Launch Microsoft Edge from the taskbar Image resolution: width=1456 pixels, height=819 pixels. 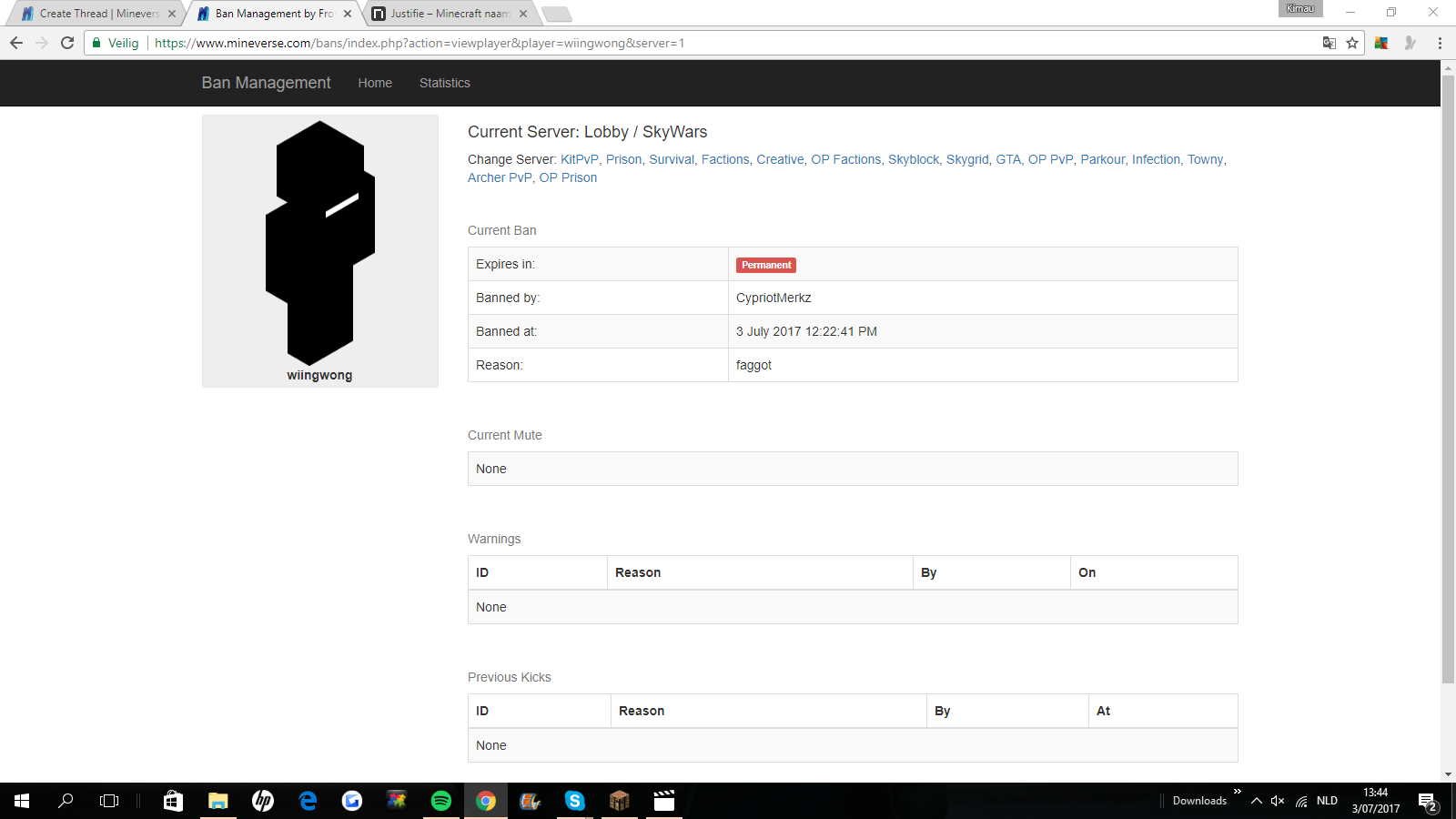click(308, 801)
